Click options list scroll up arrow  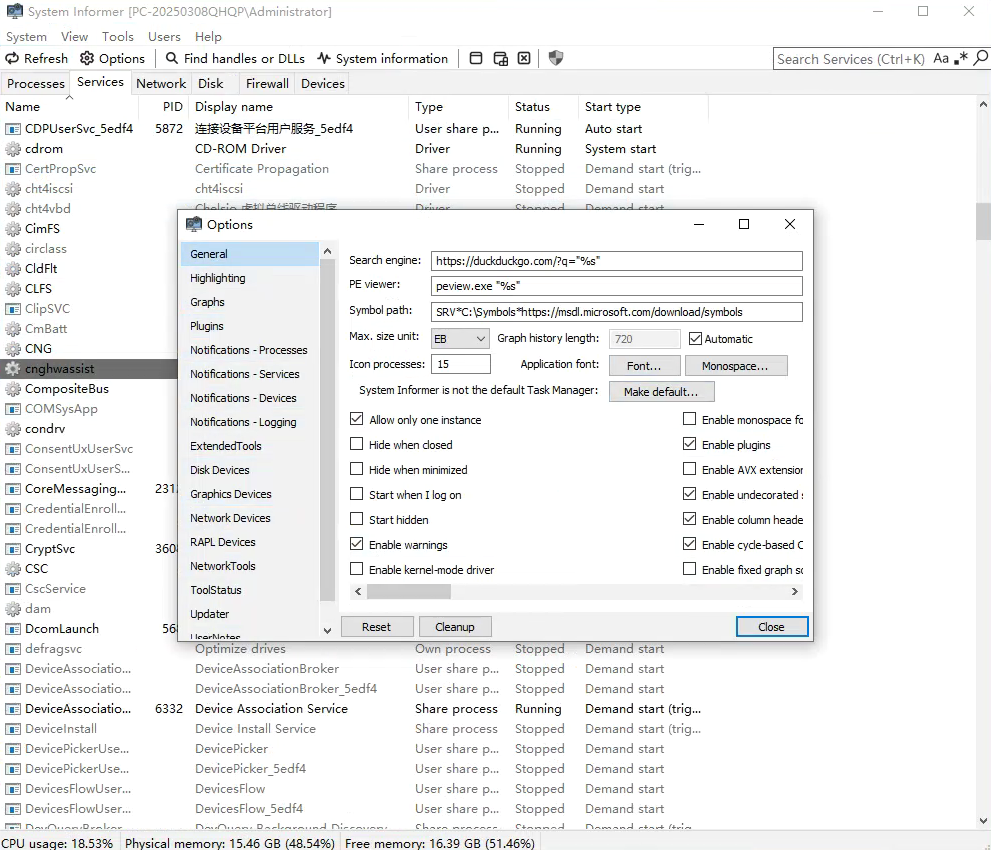(x=327, y=251)
